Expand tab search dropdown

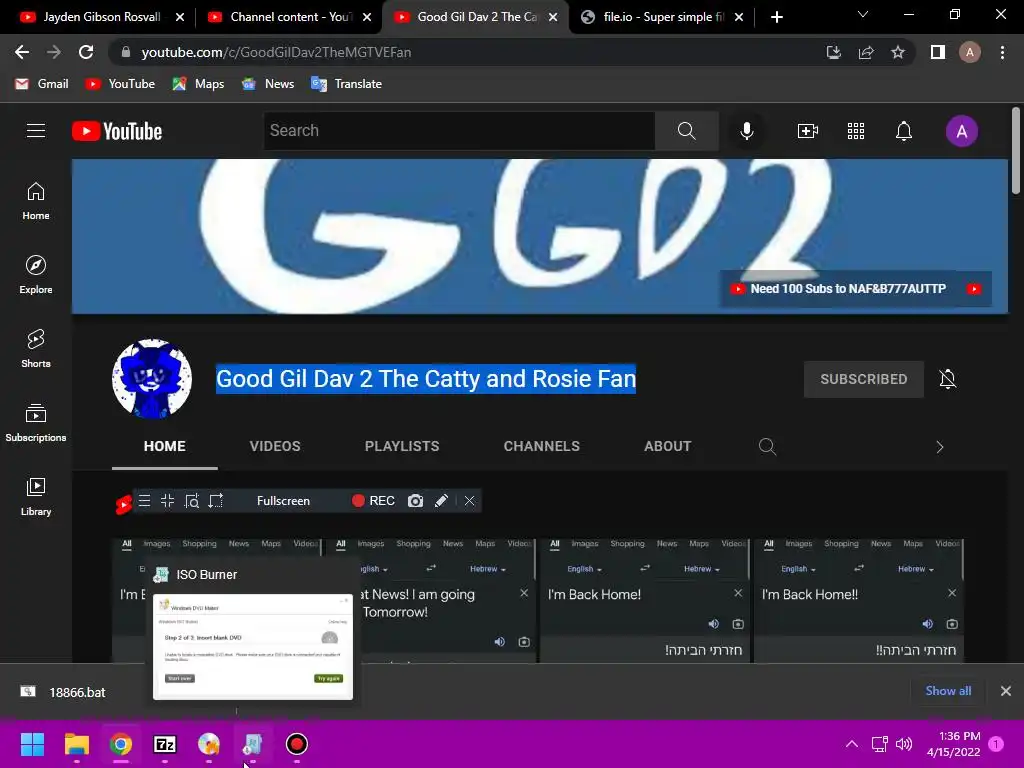863,14
